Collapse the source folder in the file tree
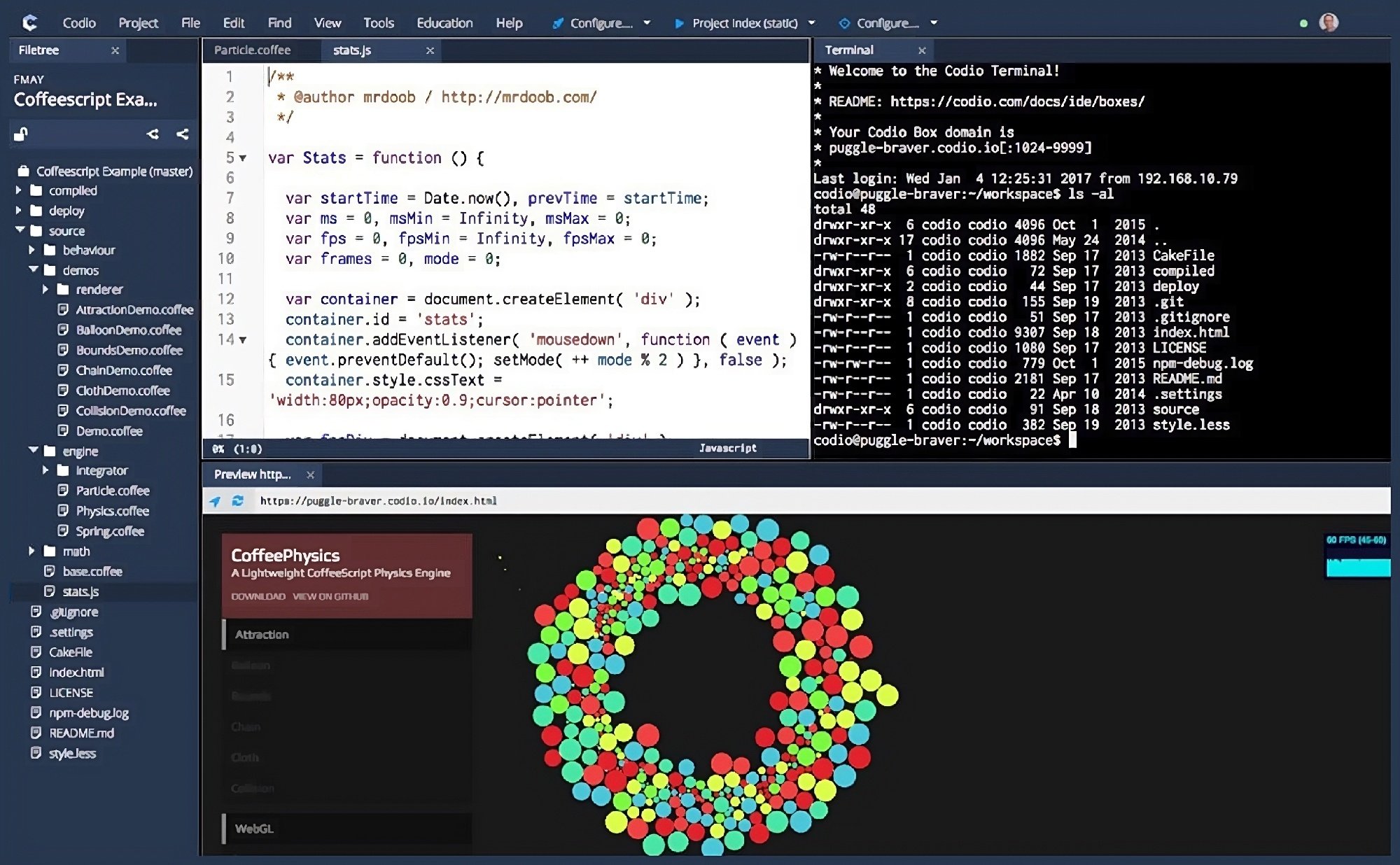The height and width of the screenshot is (865, 1400). (18, 231)
